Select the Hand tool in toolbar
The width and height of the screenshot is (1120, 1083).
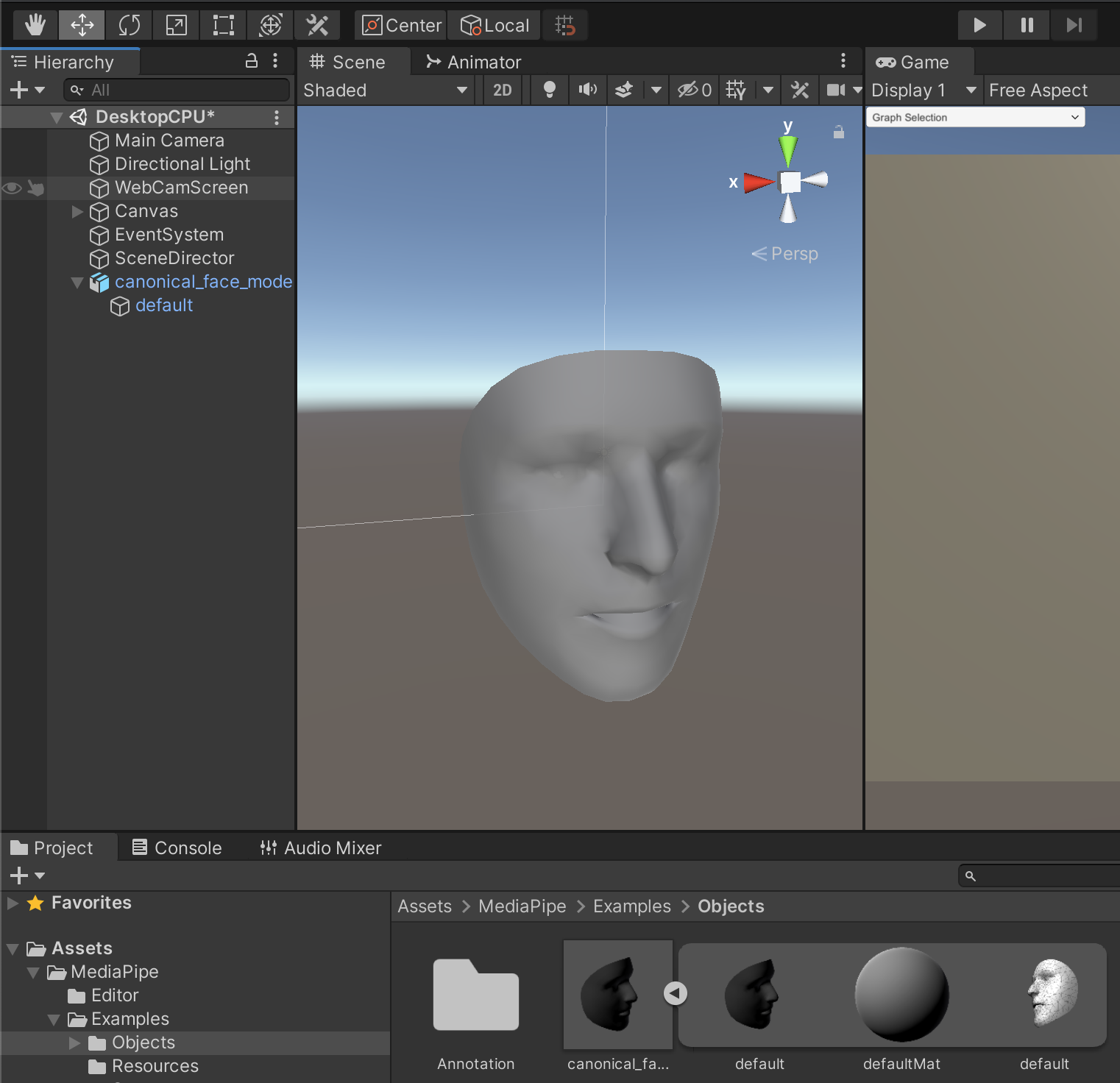[35, 25]
